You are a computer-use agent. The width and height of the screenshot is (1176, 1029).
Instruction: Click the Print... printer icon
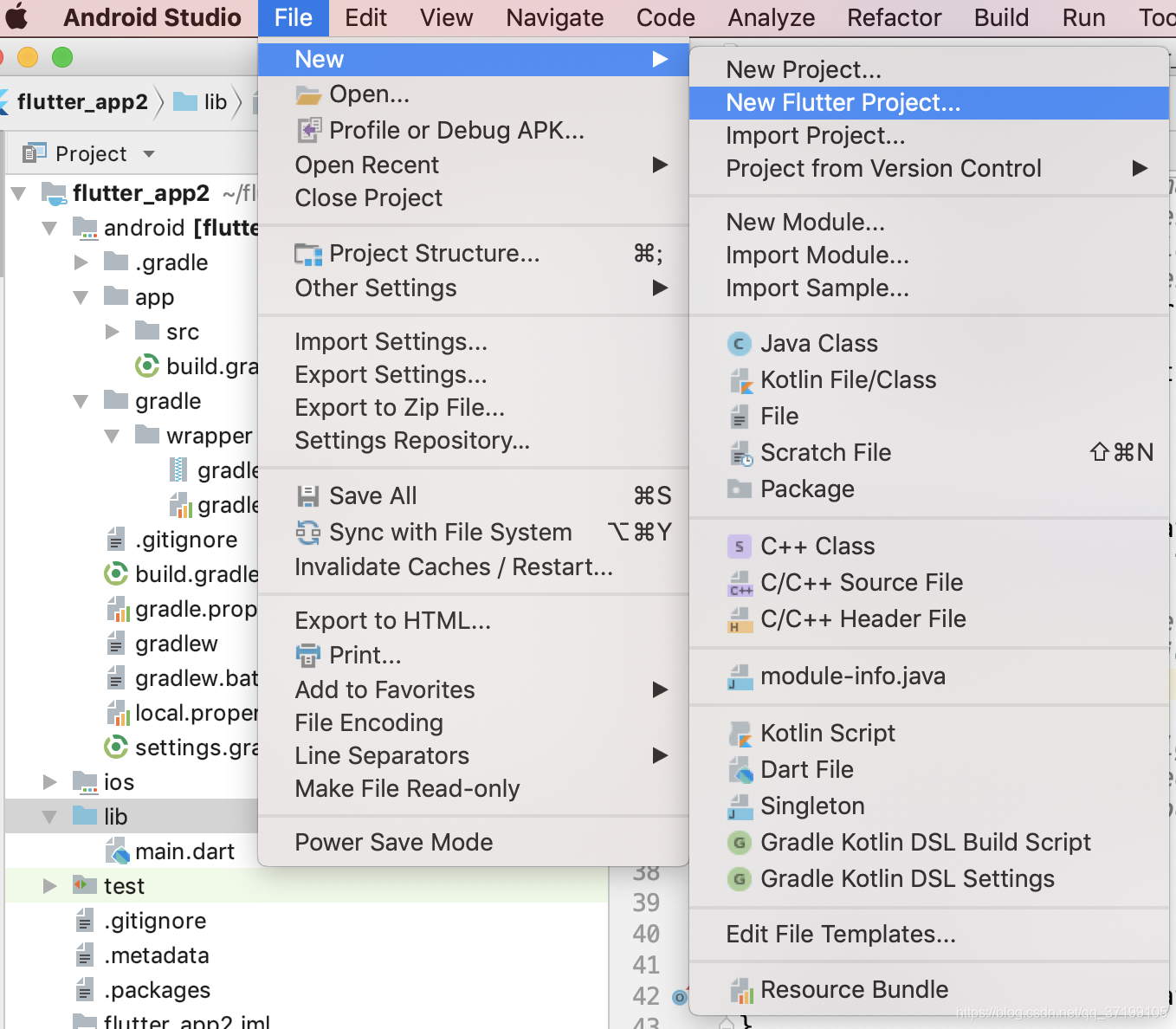point(308,656)
